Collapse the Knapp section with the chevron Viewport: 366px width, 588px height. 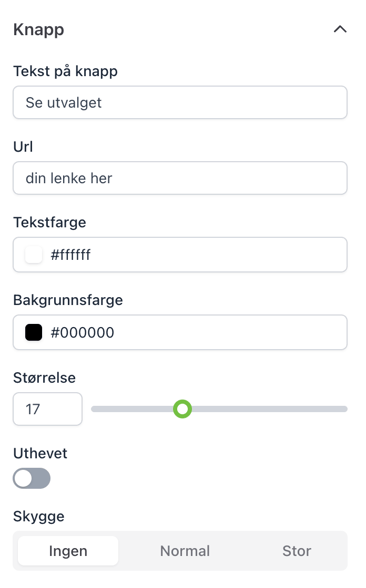[x=340, y=29]
